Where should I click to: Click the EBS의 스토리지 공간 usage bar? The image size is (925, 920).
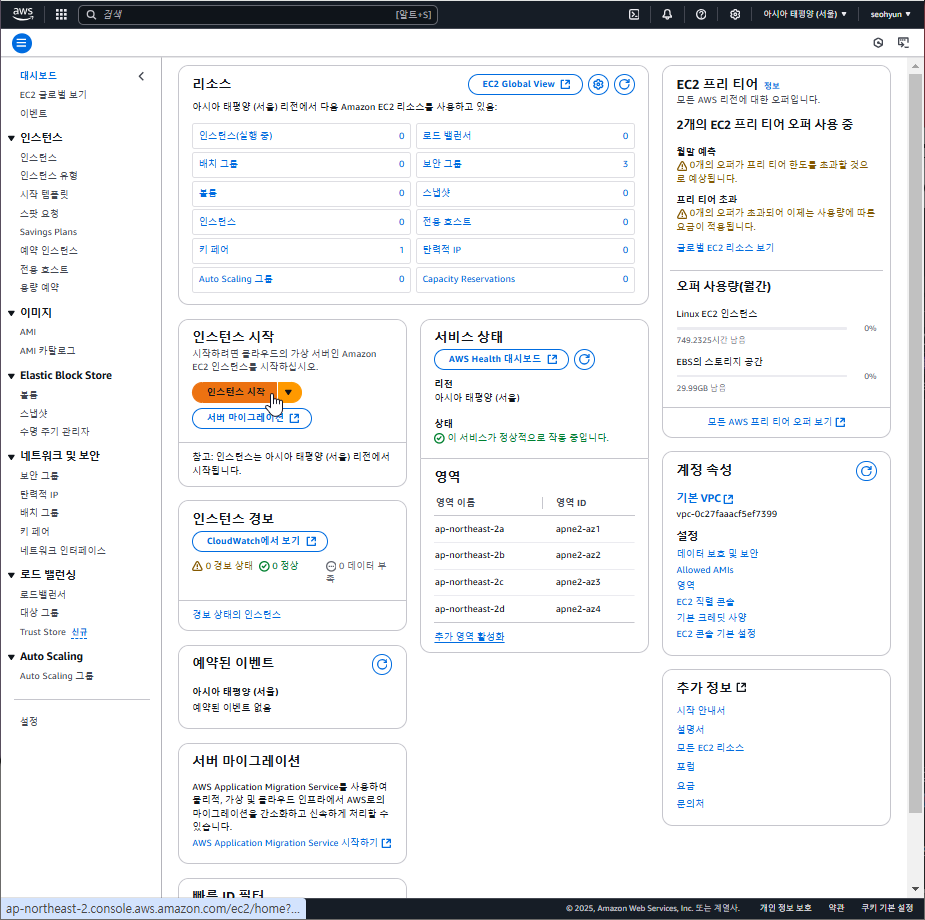762,376
